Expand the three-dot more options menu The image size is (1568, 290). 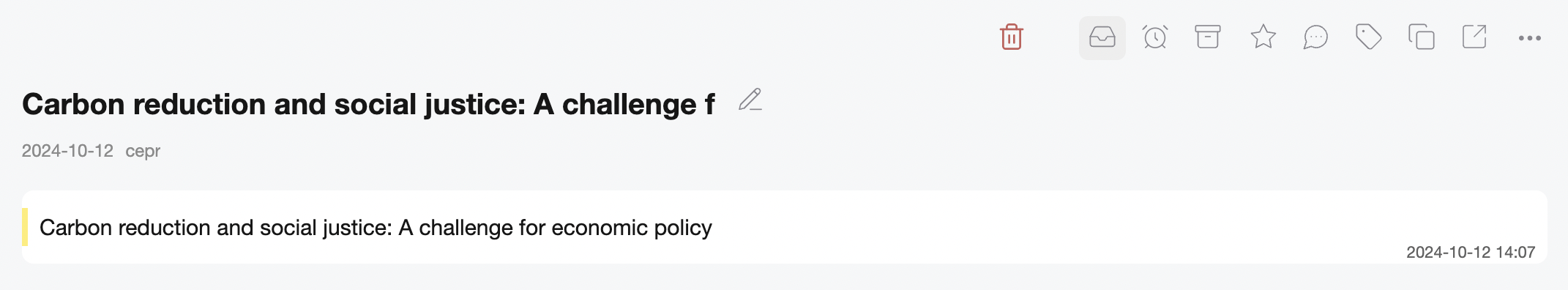tap(1529, 38)
